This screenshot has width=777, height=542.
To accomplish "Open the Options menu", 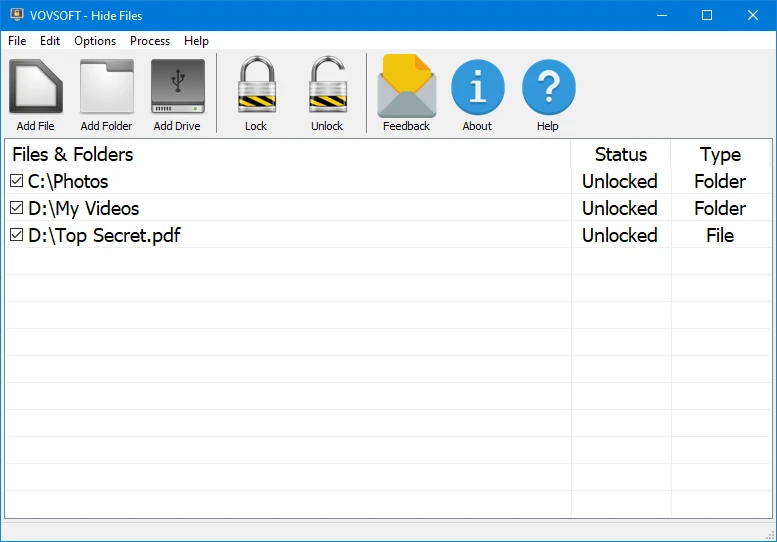I will (x=95, y=41).
